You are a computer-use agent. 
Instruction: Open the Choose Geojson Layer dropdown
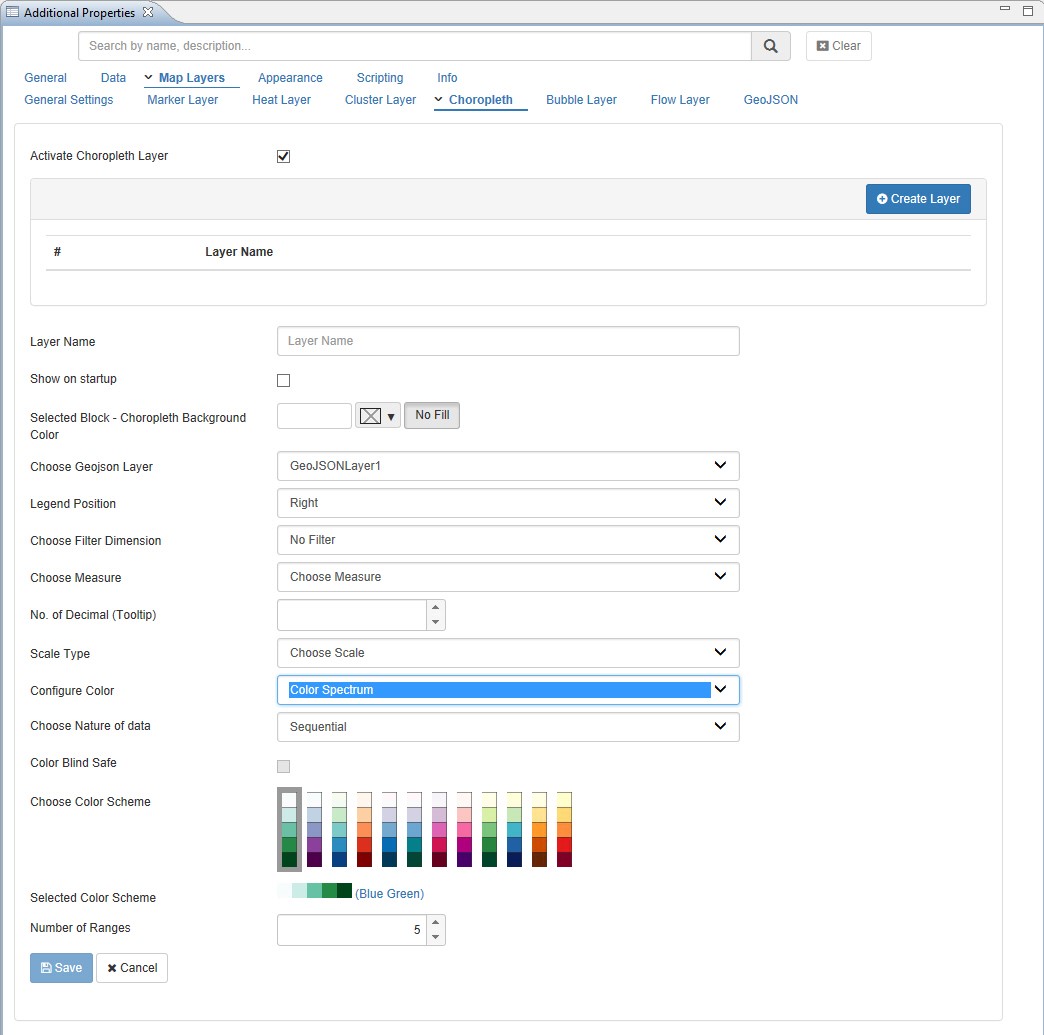click(x=508, y=466)
